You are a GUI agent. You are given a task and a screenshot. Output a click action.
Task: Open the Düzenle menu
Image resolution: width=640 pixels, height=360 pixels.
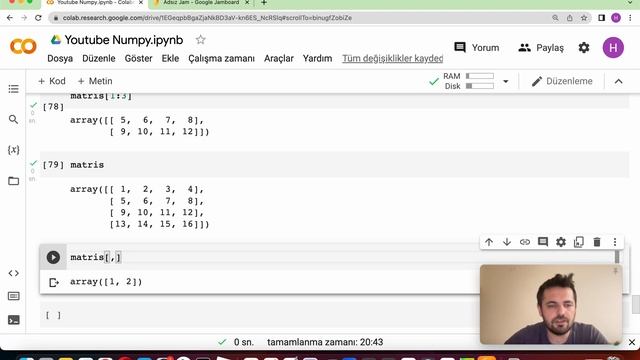tap(99, 58)
